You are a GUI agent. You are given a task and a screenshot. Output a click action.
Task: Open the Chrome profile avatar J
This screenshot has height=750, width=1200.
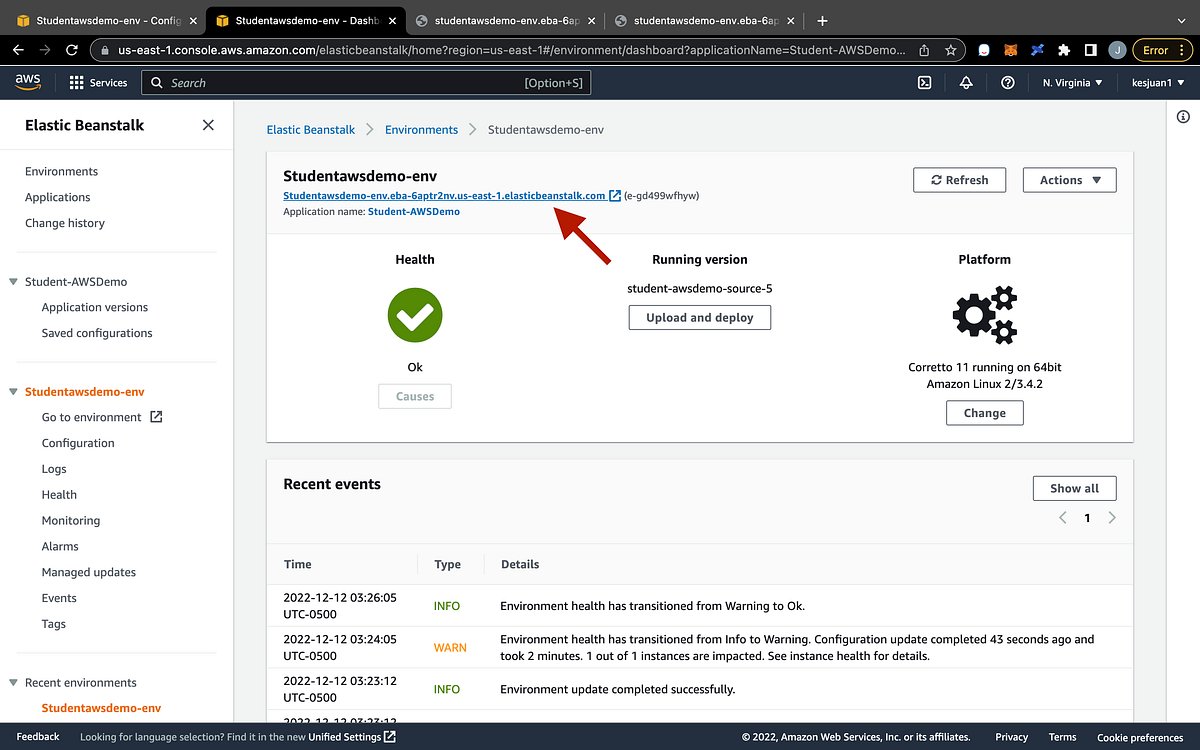[x=1117, y=49]
